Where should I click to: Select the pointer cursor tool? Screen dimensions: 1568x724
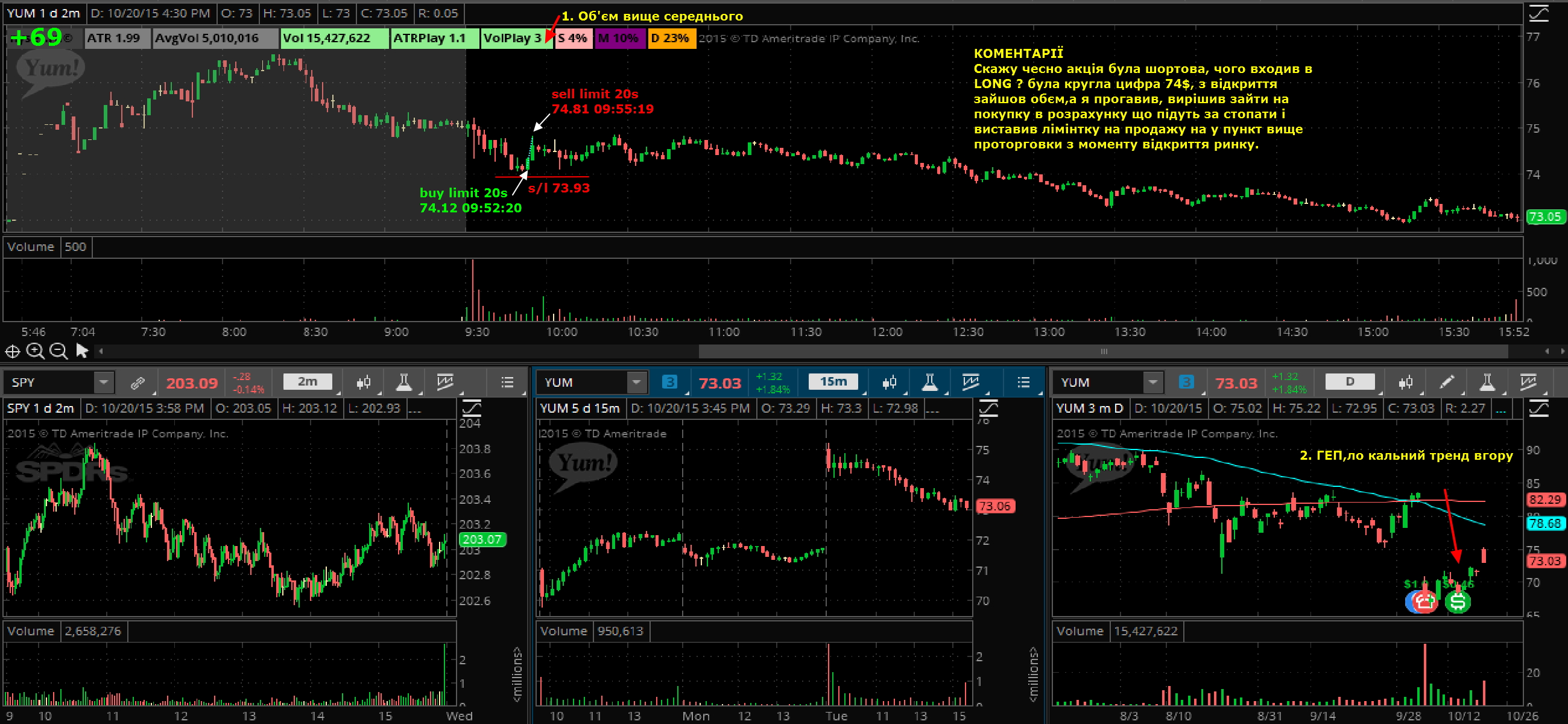pyautogui.click(x=82, y=351)
